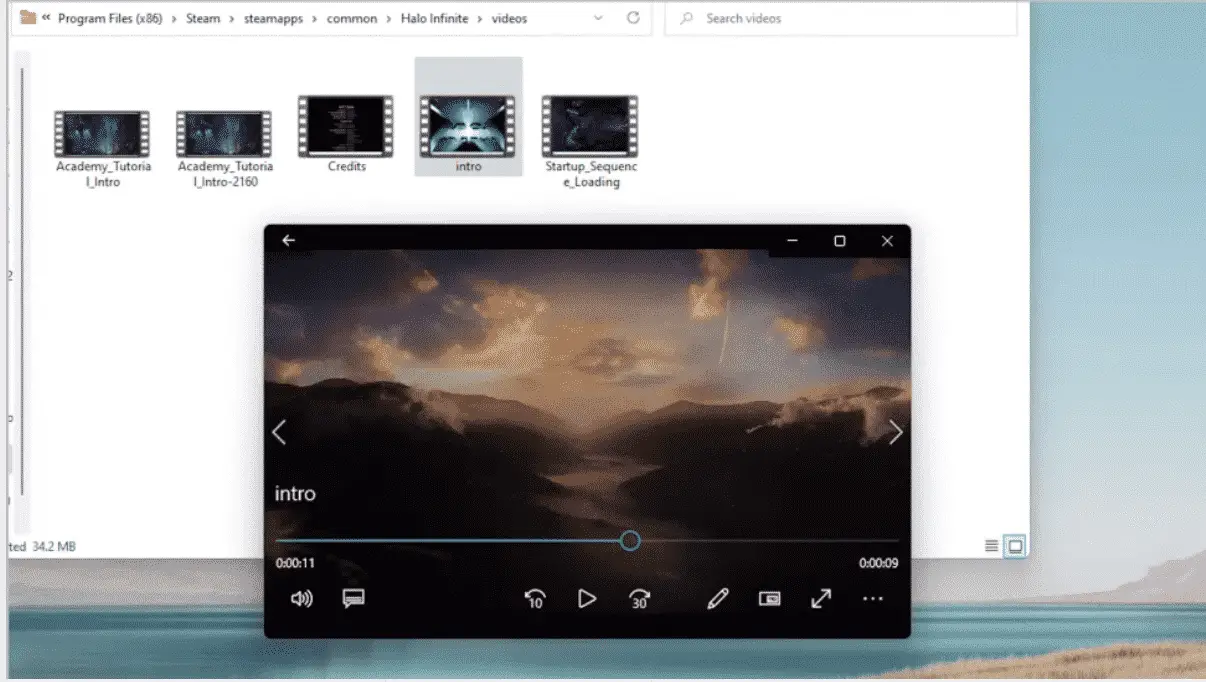This screenshot has width=1206, height=682.
Task: Click the search magnifier icon in Explorer
Action: [687, 18]
